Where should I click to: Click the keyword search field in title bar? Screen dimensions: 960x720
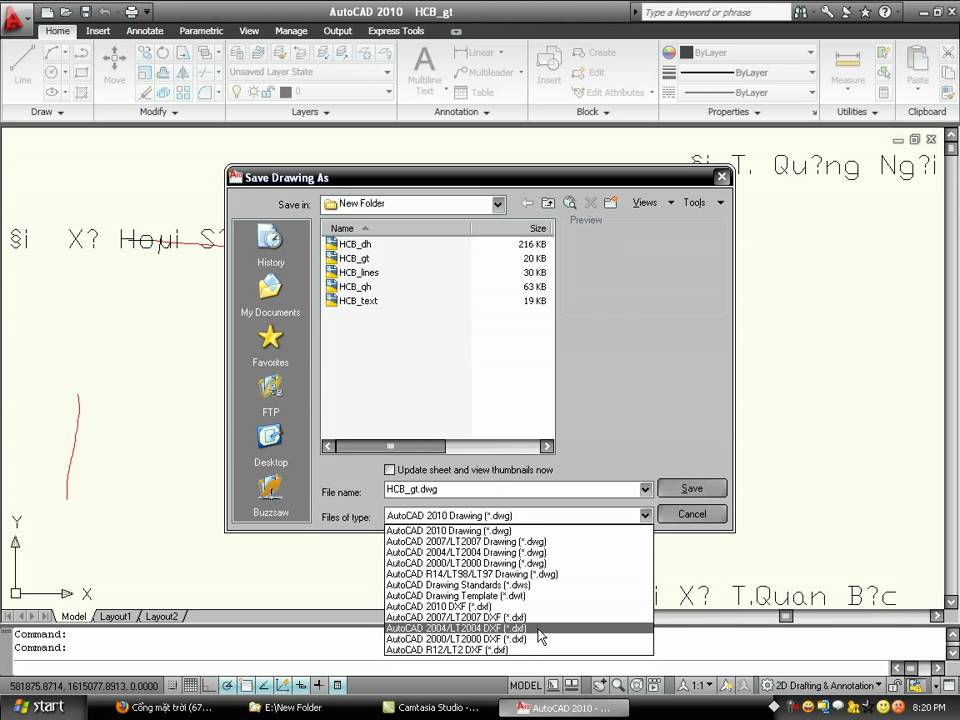pyautogui.click(x=715, y=12)
